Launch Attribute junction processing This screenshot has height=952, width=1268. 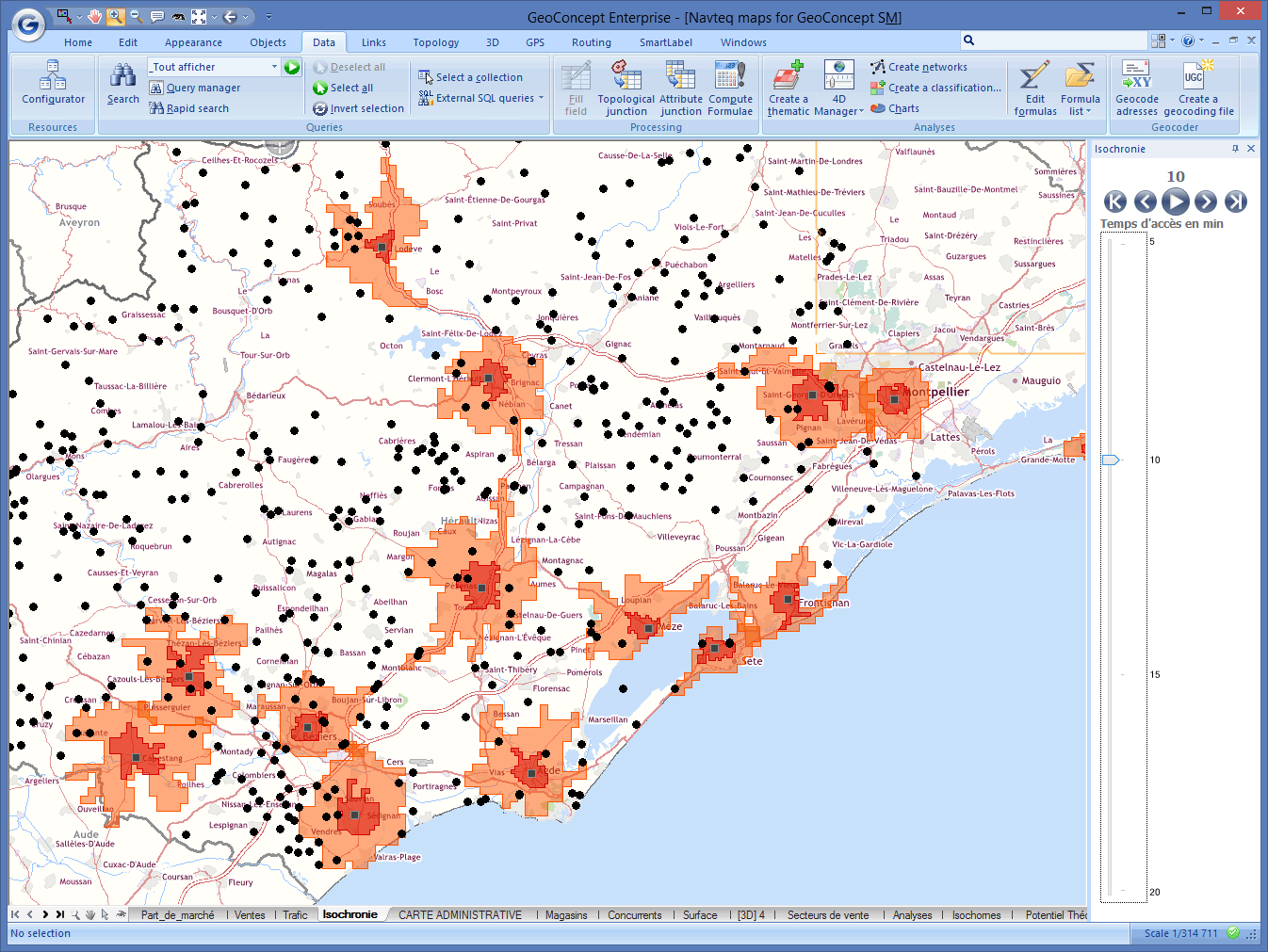point(680,88)
